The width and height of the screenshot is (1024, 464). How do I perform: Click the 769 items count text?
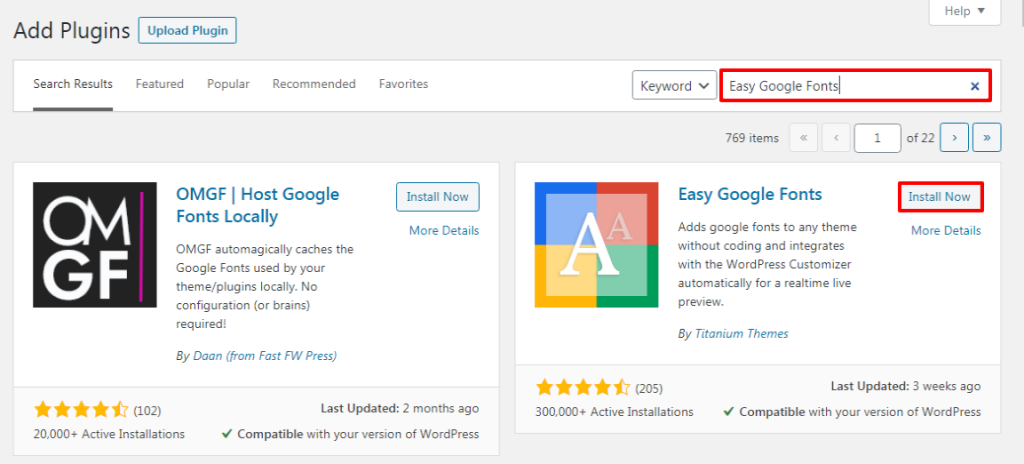(752, 138)
